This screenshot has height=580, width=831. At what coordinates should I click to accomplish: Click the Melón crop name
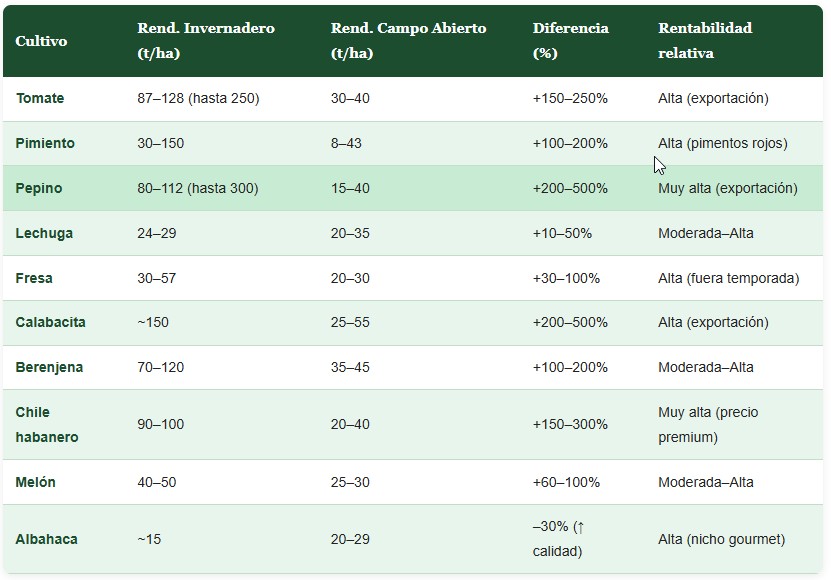click(x=36, y=482)
